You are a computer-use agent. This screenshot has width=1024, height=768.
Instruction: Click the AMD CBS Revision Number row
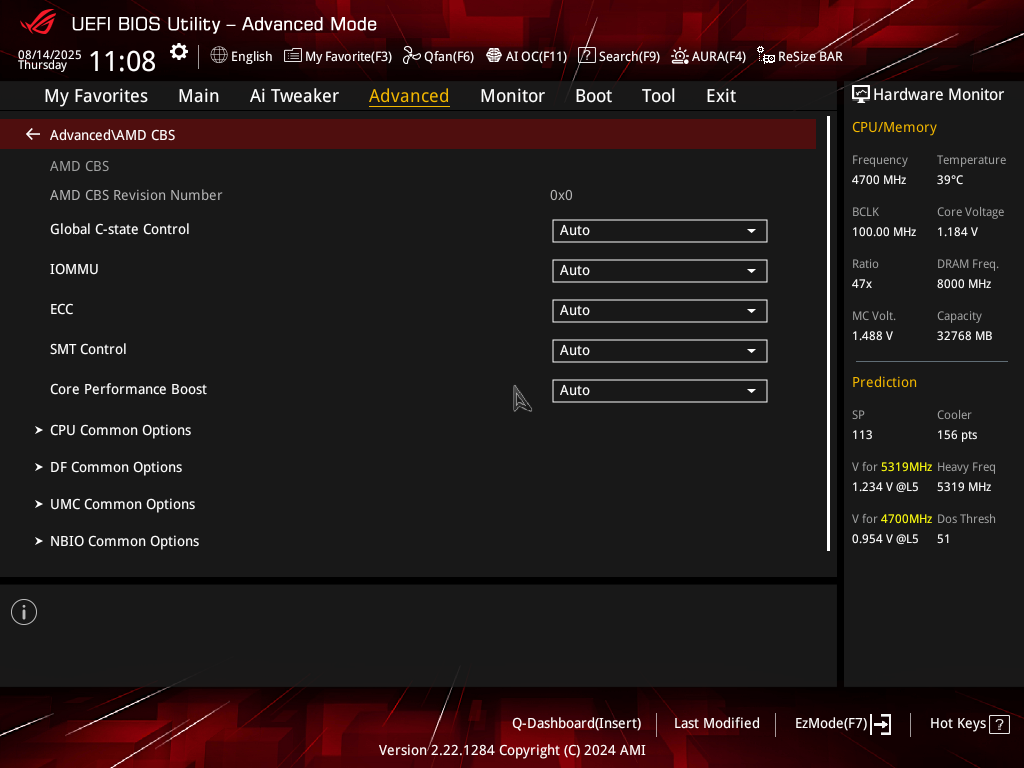pos(408,195)
